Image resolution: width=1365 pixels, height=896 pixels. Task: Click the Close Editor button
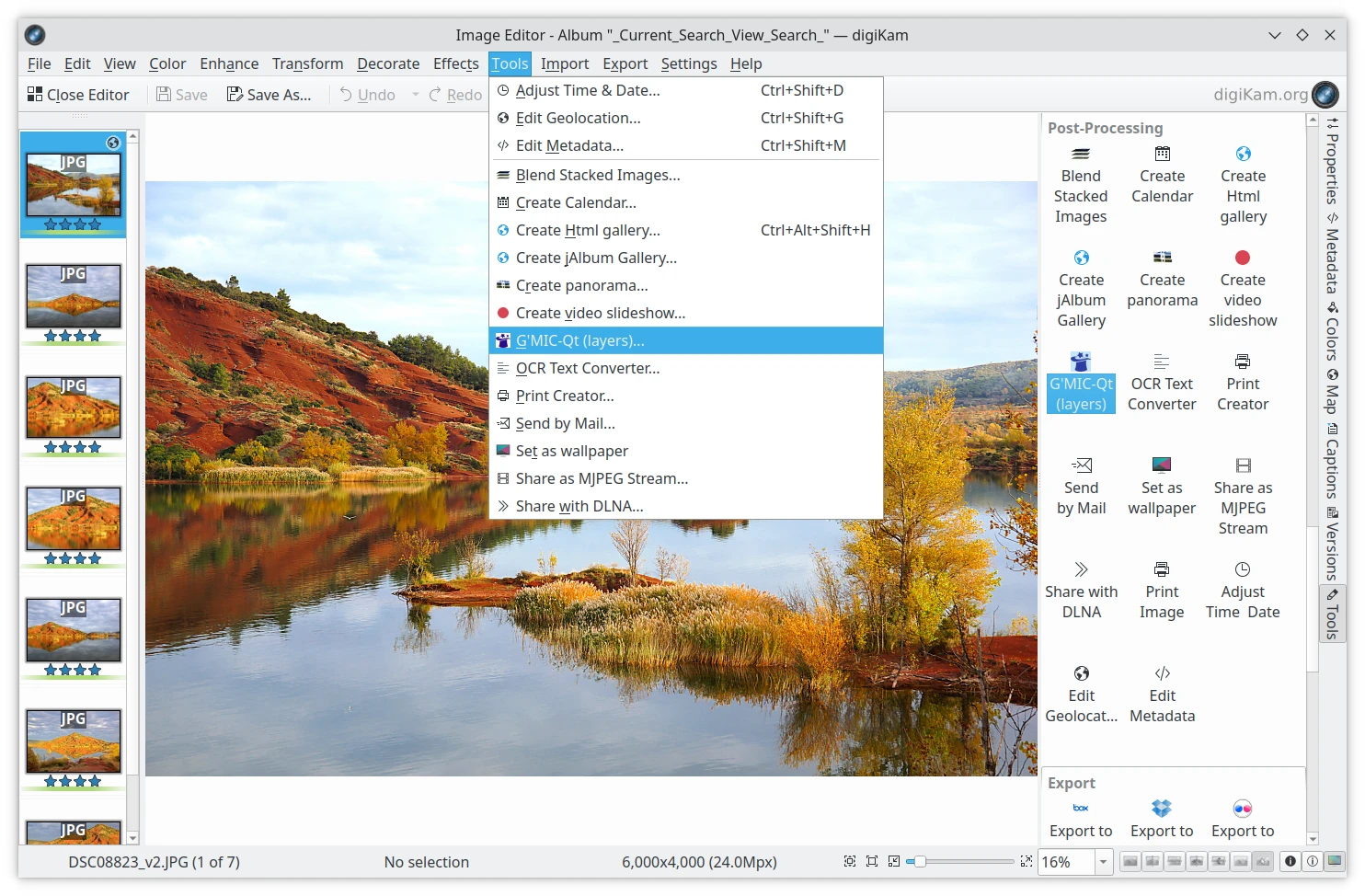click(78, 95)
